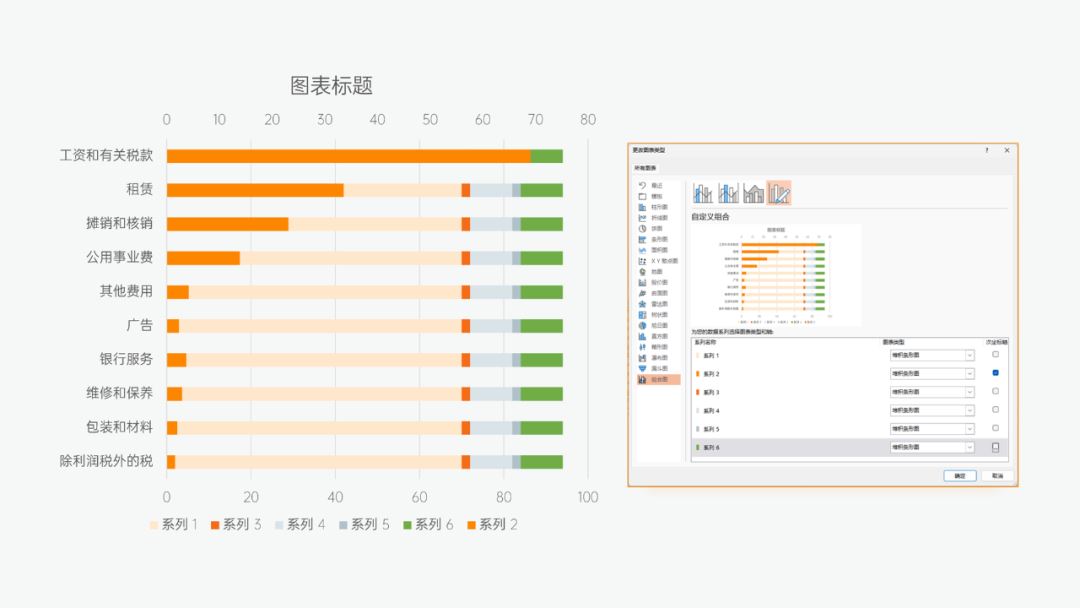Image resolution: width=1080 pixels, height=608 pixels.
Task: Select 组合图 combo entry in sidebar
Action: coord(658,380)
